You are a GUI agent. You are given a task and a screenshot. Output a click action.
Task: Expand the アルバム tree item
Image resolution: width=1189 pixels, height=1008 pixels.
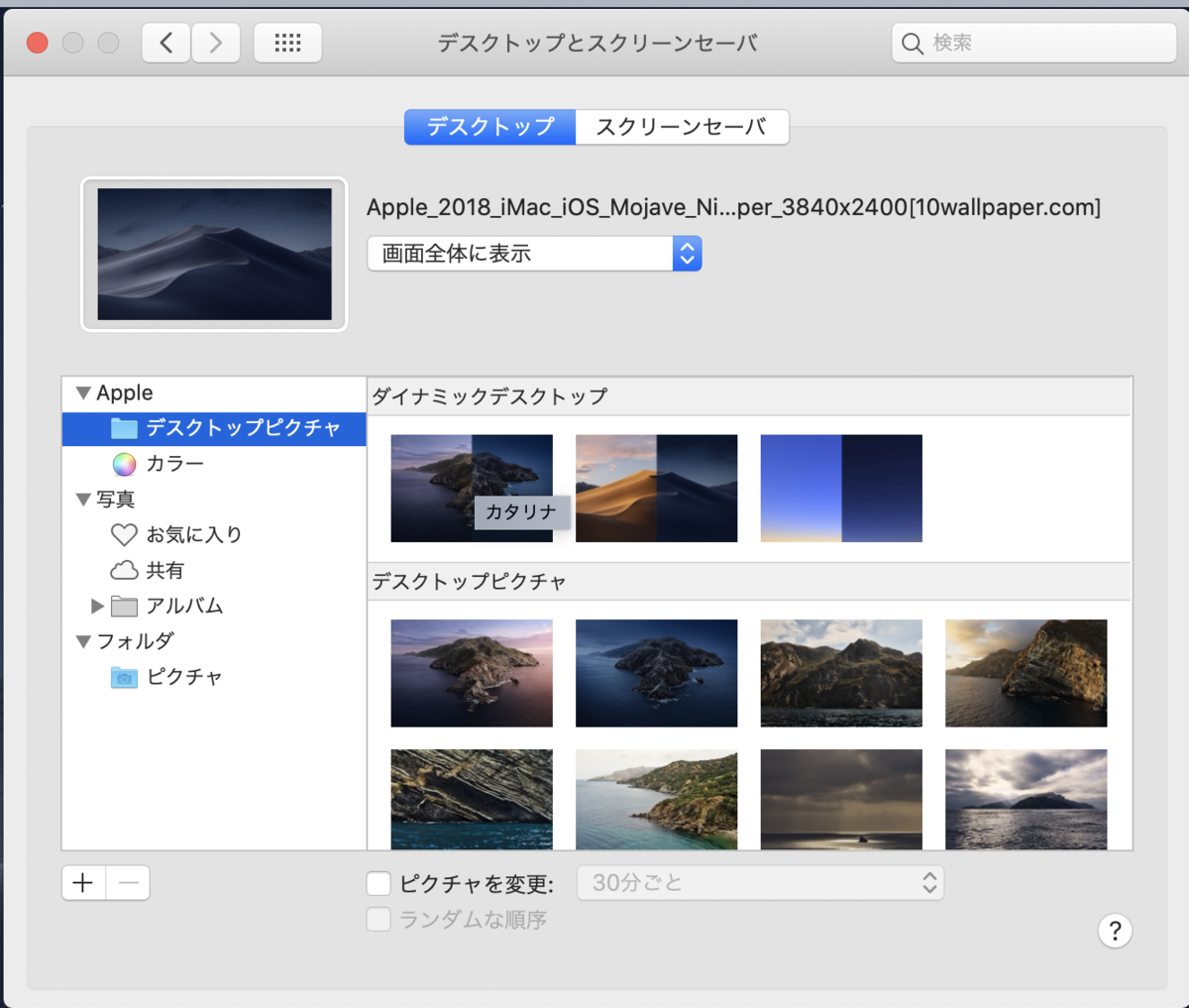pos(96,606)
